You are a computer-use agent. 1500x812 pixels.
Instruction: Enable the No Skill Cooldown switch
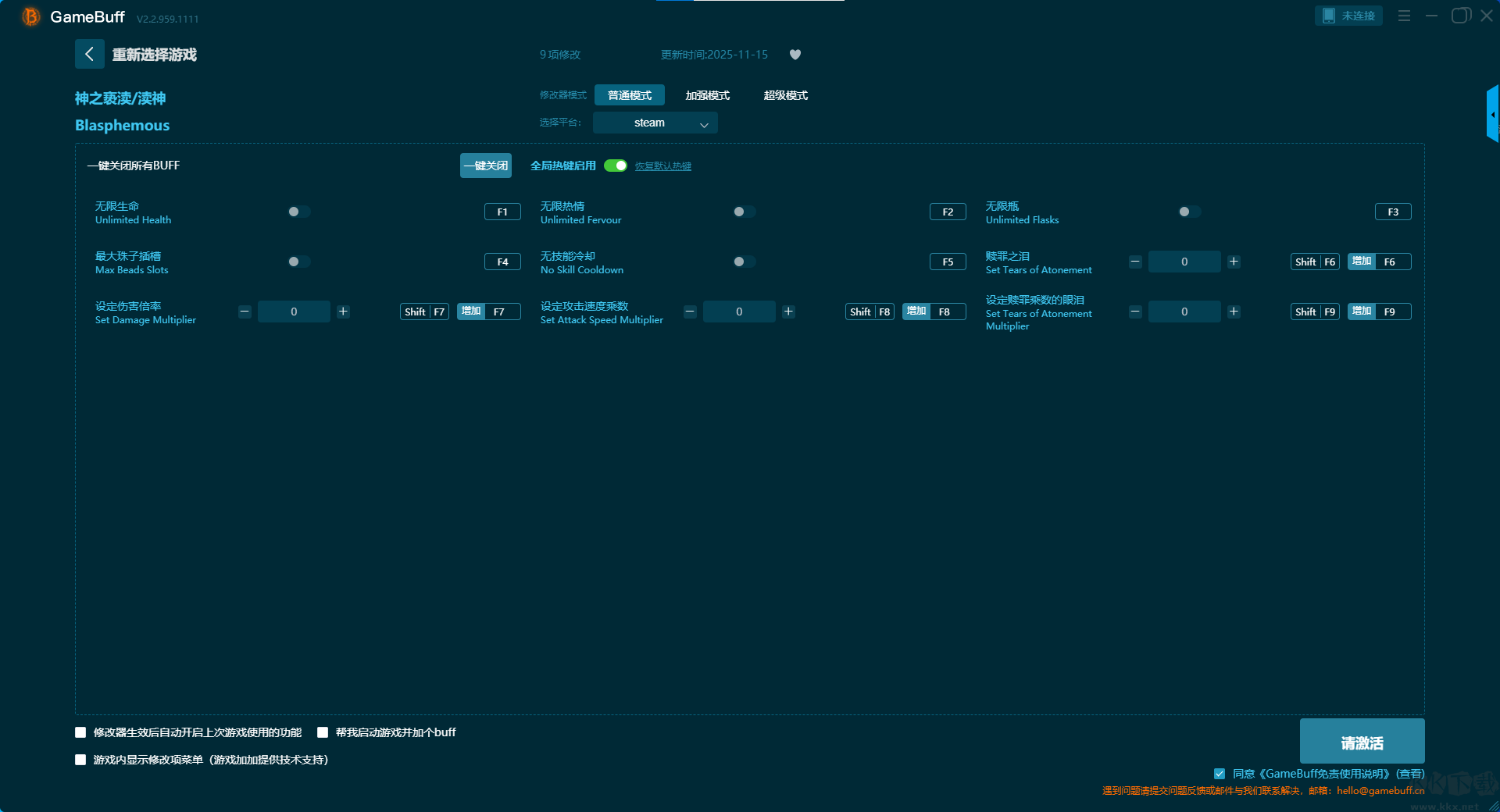point(744,262)
